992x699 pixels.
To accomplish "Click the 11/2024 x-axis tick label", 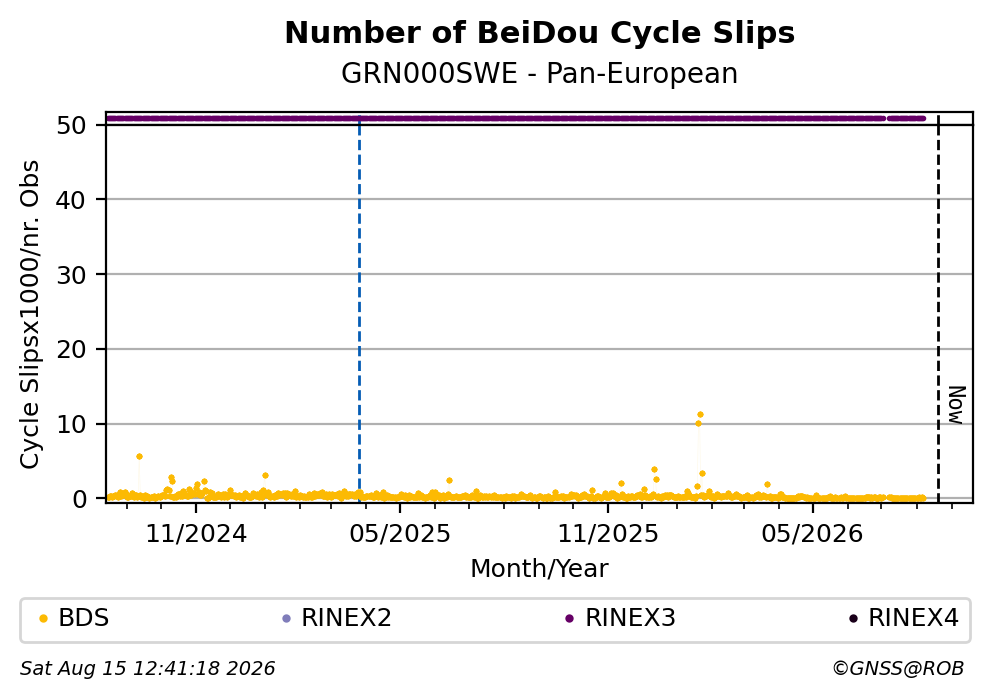I will click(196, 534).
